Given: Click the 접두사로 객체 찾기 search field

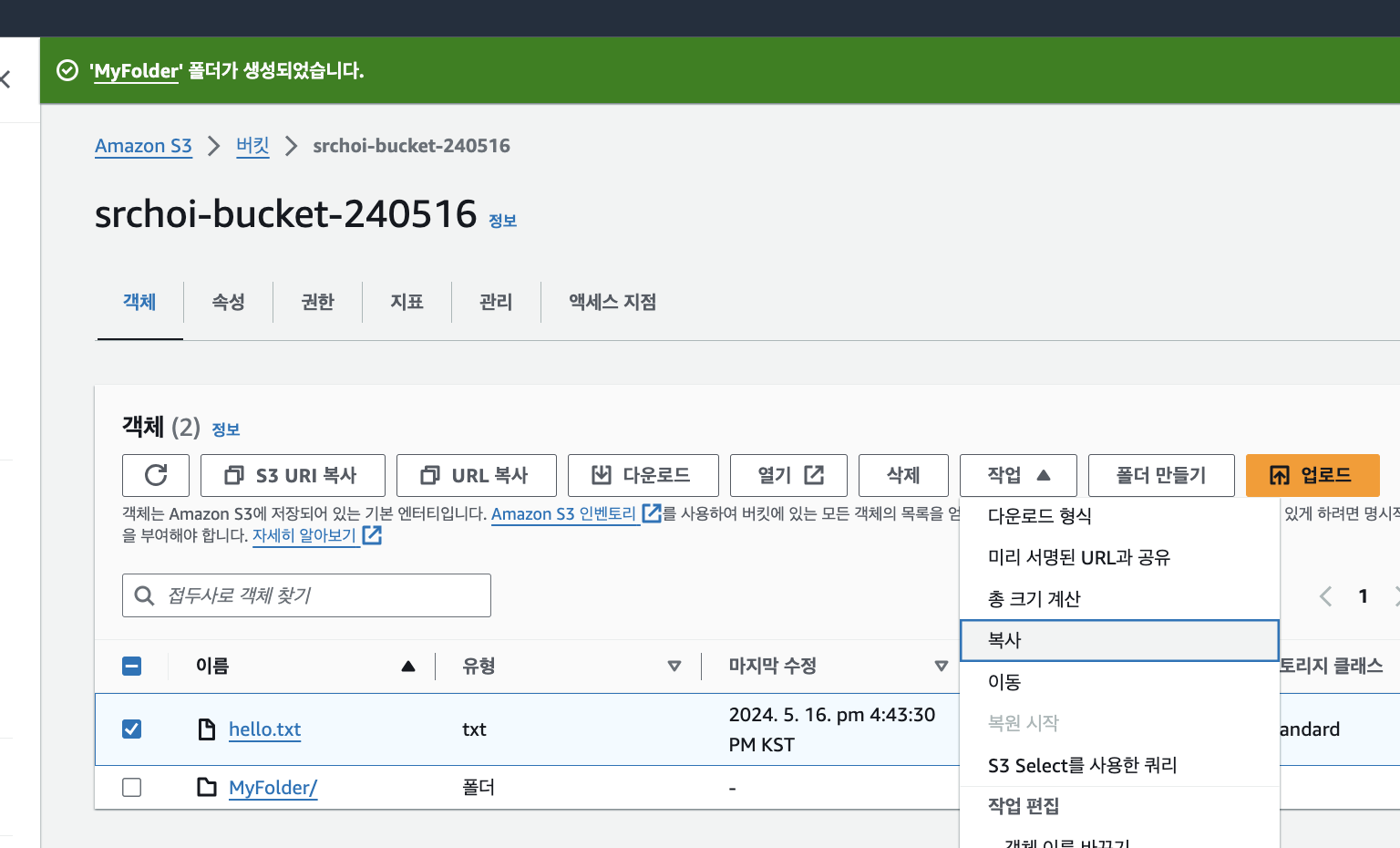Looking at the screenshot, I should (x=306, y=595).
